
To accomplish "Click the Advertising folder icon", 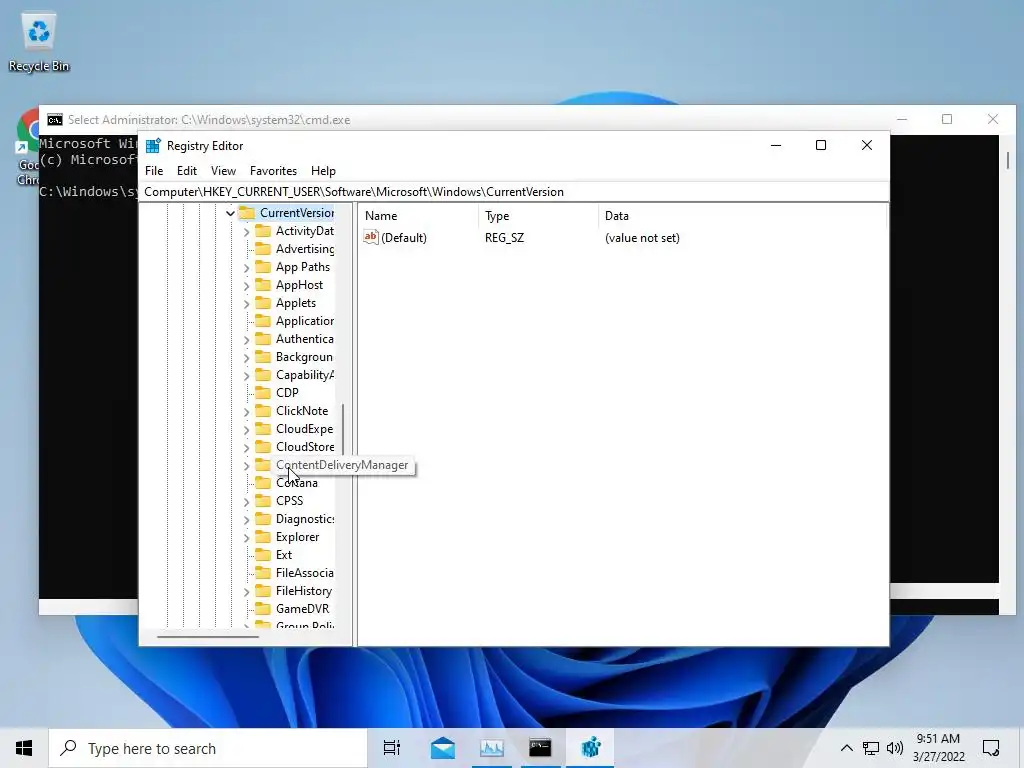I will click(263, 249).
